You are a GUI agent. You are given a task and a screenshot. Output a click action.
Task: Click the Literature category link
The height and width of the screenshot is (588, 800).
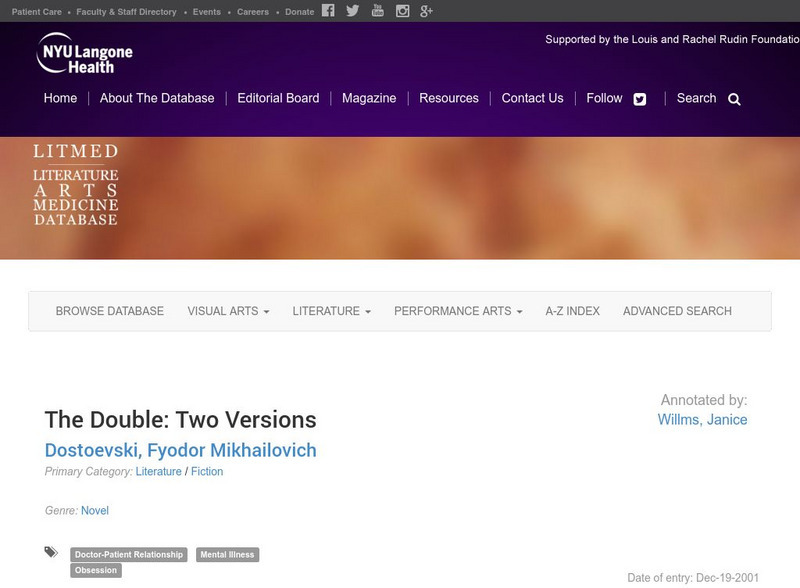[x=158, y=472]
